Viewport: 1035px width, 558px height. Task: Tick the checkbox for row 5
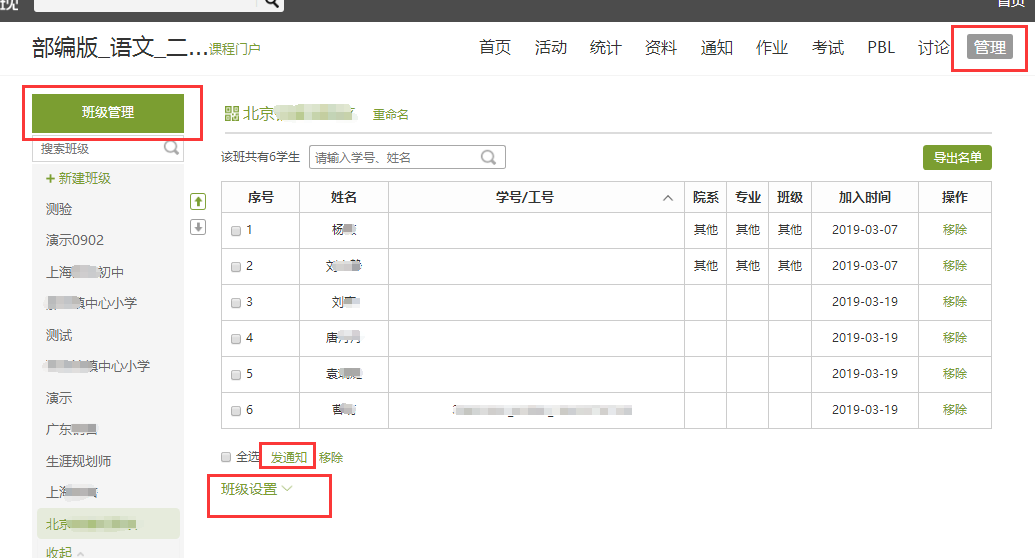(236, 375)
